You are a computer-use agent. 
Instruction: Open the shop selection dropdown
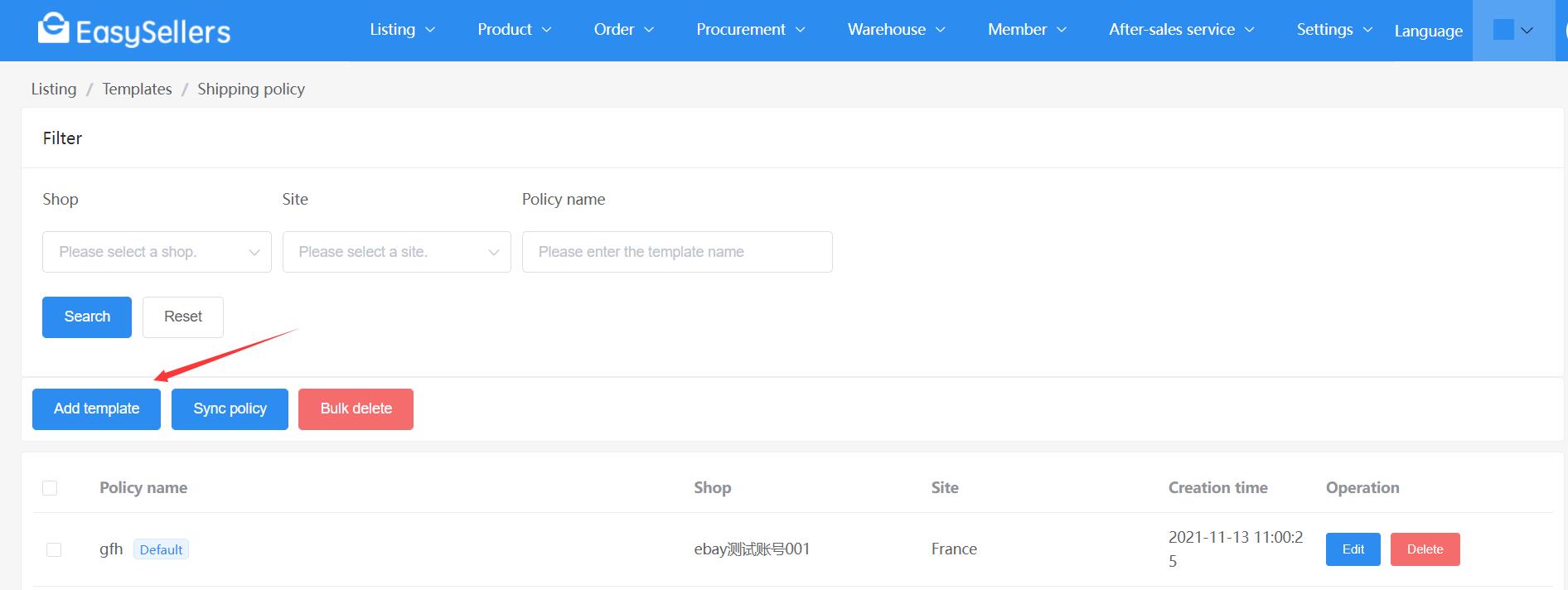point(157,252)
